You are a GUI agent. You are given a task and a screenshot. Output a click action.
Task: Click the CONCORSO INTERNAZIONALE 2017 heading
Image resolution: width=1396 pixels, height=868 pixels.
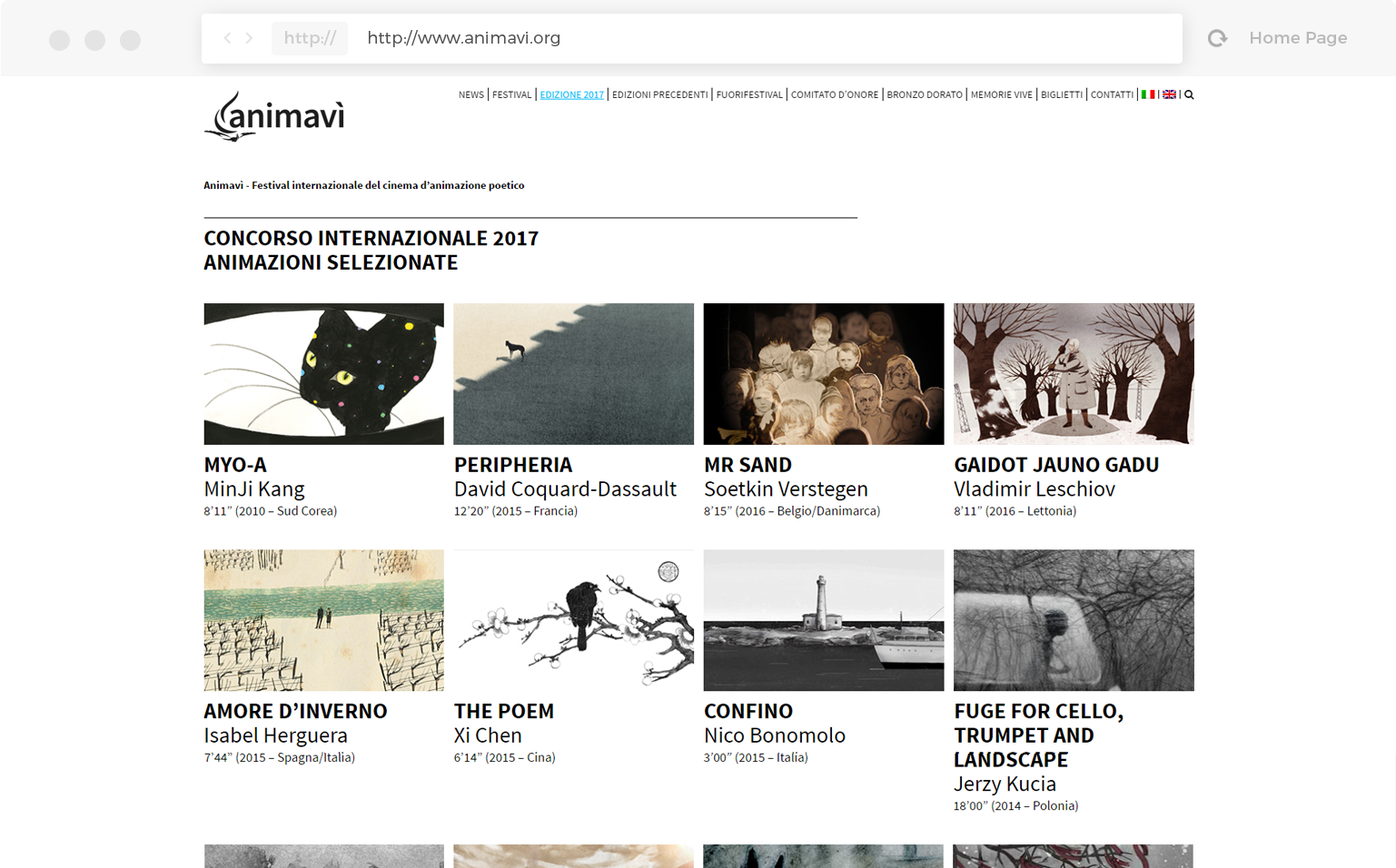[371, 238]
